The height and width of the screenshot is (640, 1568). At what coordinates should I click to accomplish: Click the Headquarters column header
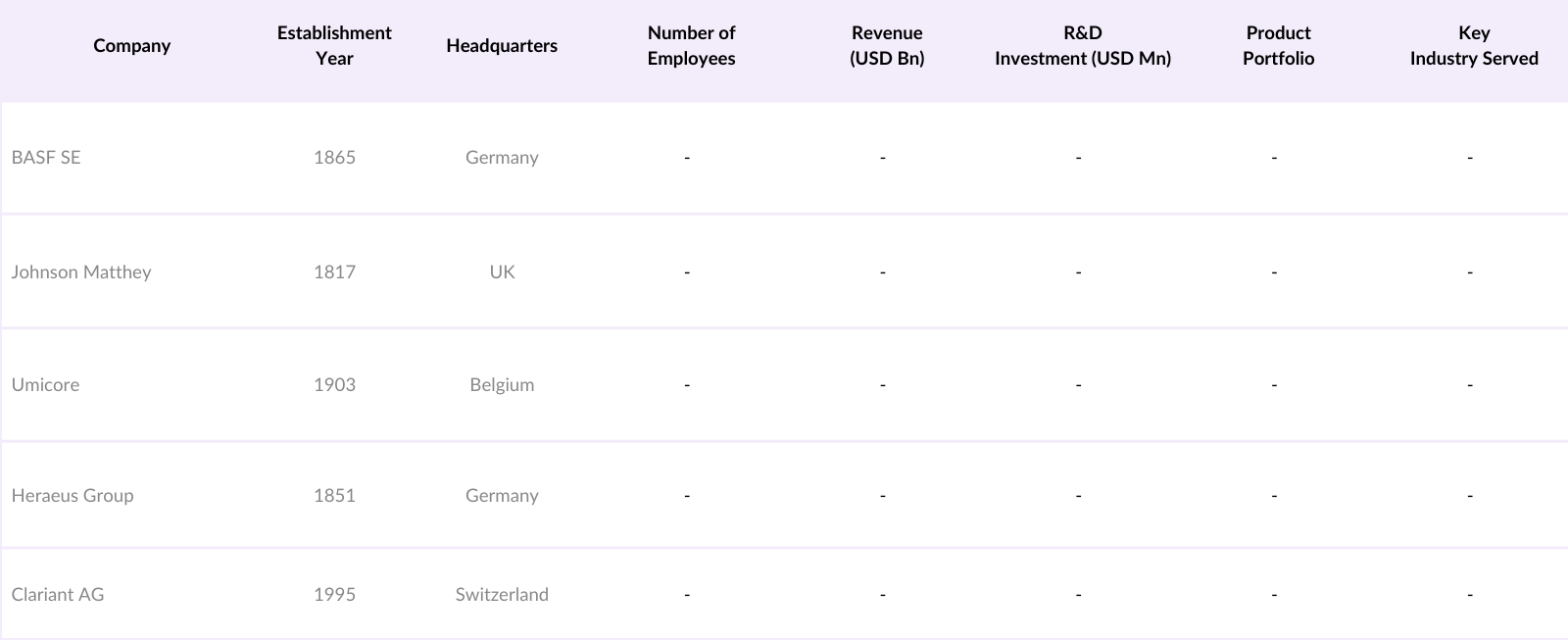point(502,46)
